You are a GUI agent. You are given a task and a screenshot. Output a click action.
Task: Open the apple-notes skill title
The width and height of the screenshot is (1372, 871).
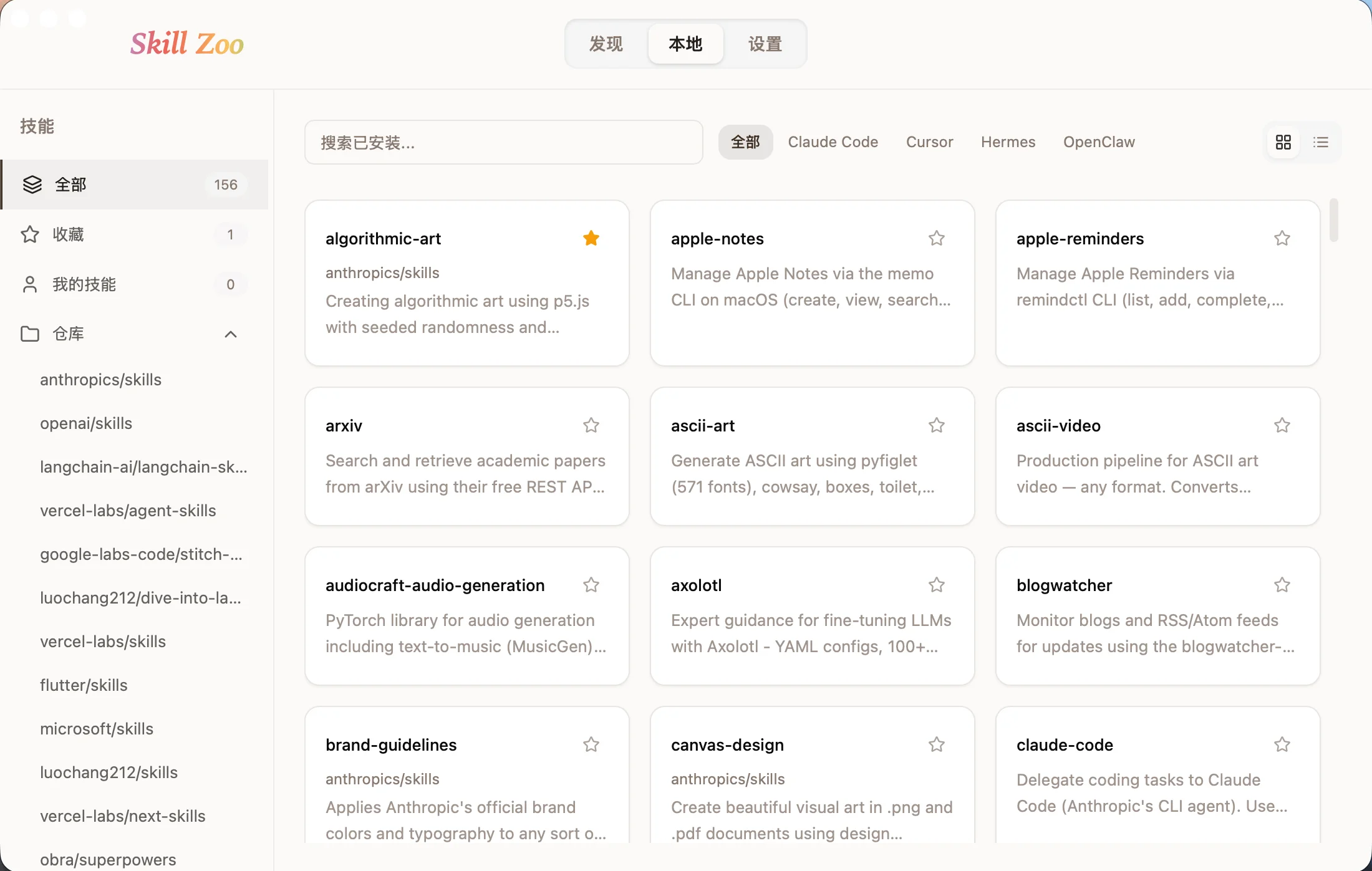point(717,239)
